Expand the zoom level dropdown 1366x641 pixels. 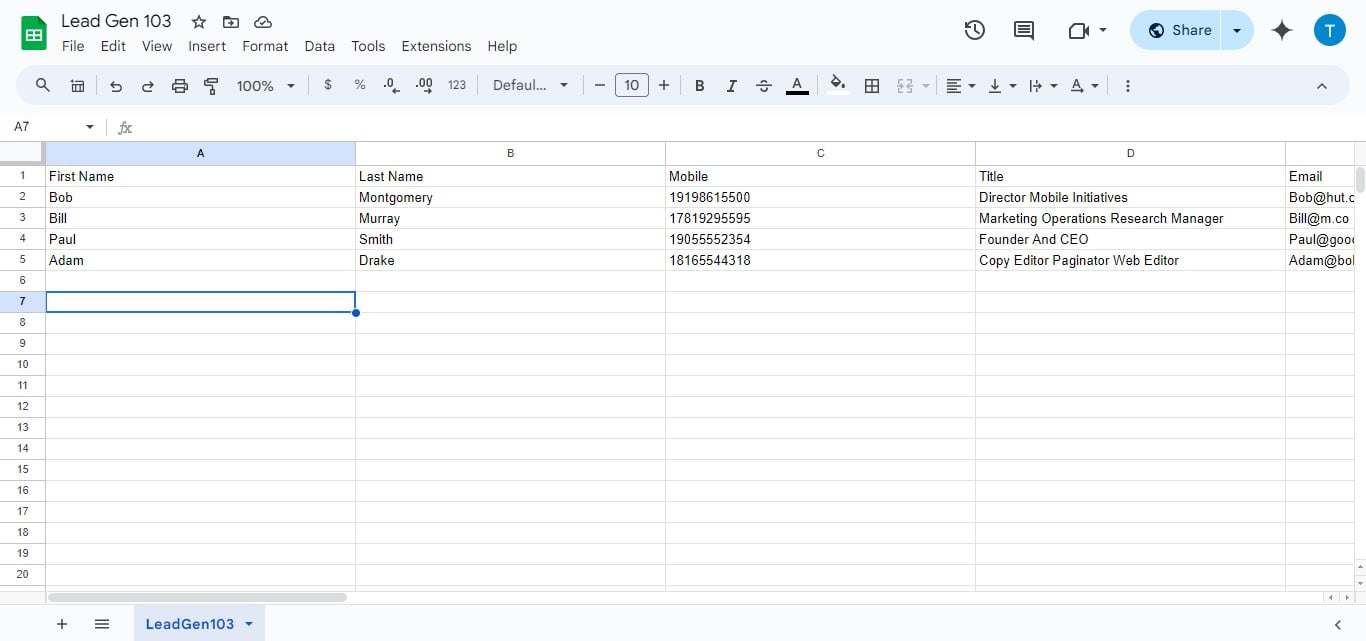click(x=266, y=86)
